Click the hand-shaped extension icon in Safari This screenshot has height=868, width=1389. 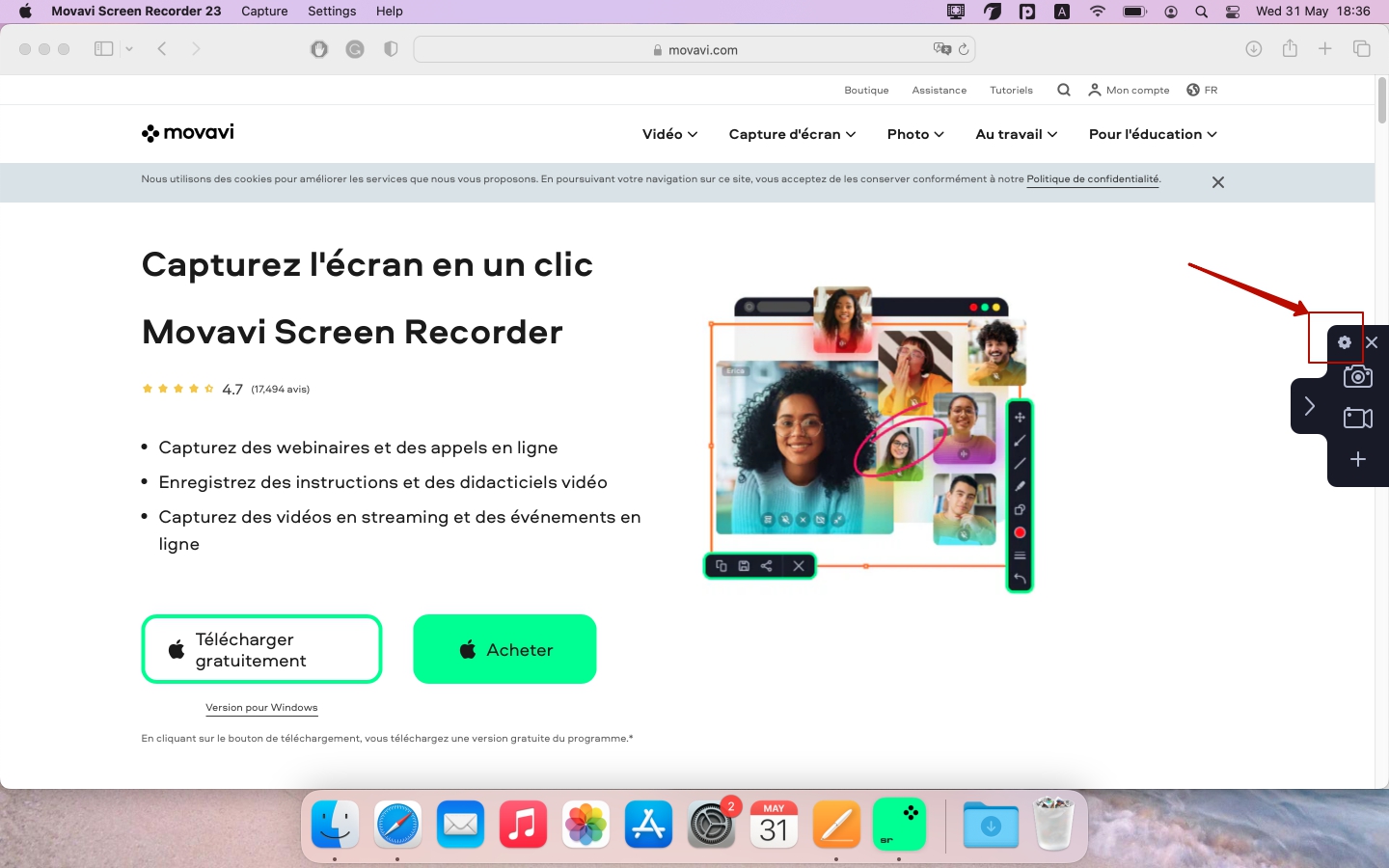click(319, 48)
